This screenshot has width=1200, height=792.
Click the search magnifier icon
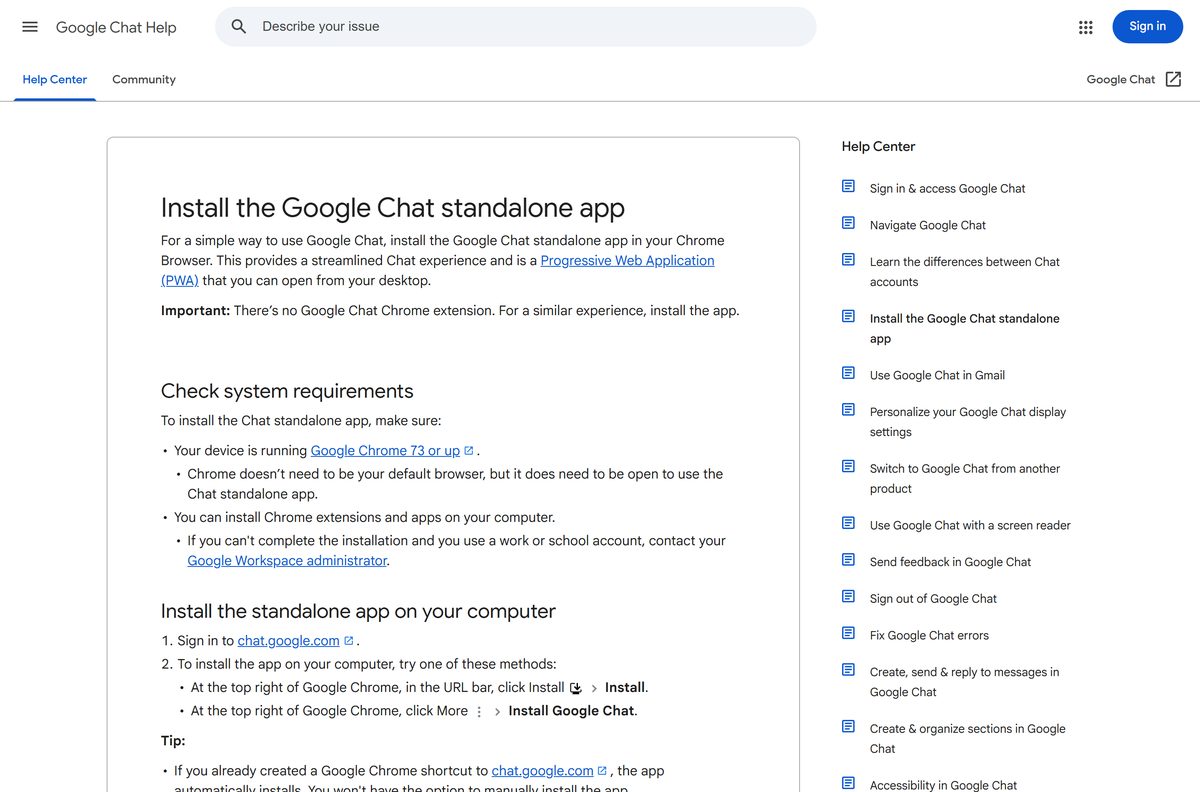tap(239, 27)
